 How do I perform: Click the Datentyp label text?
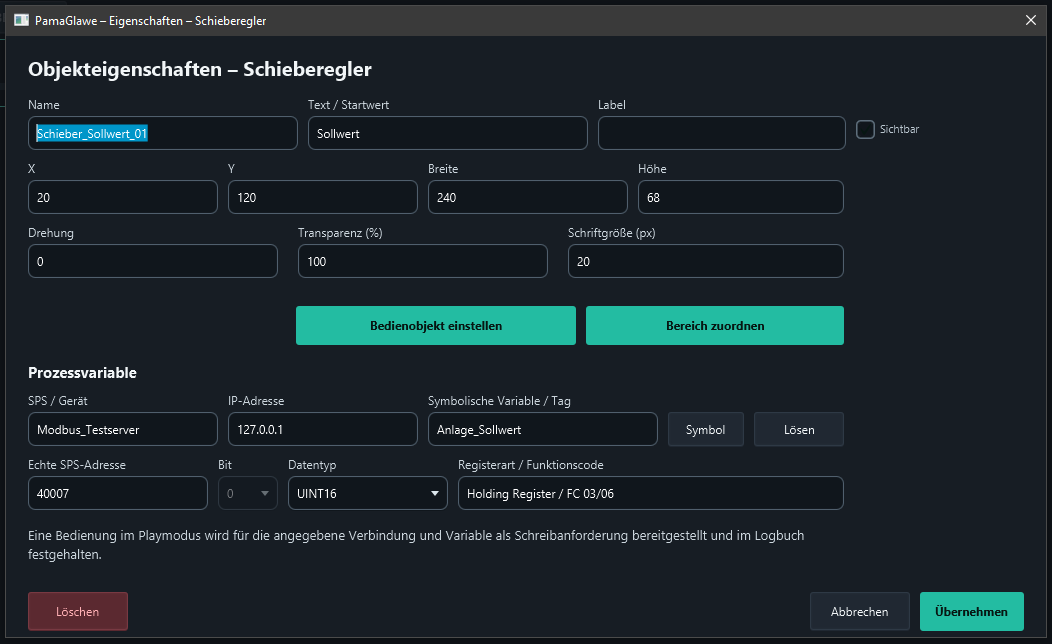[x=312, y=465]
